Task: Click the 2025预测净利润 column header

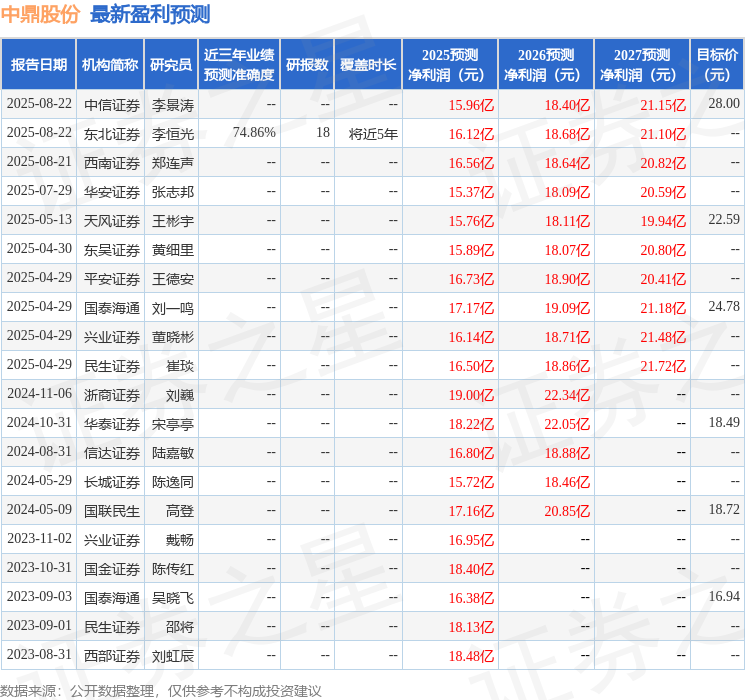Action: [x=449, y=65]
